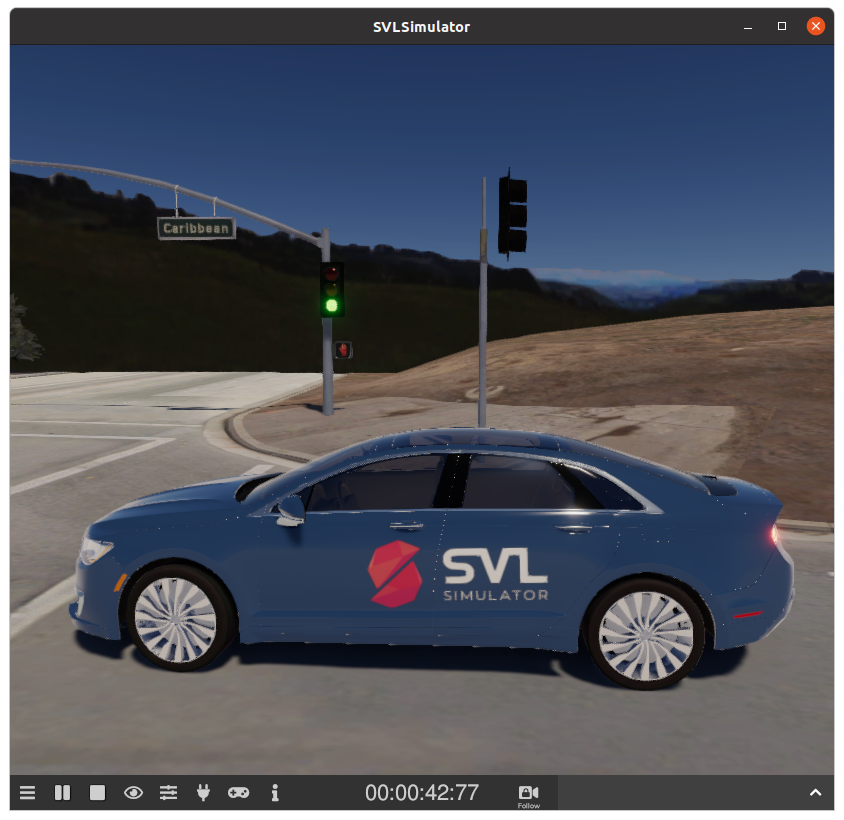Show simulation info via the i icon

pos(275,793)
